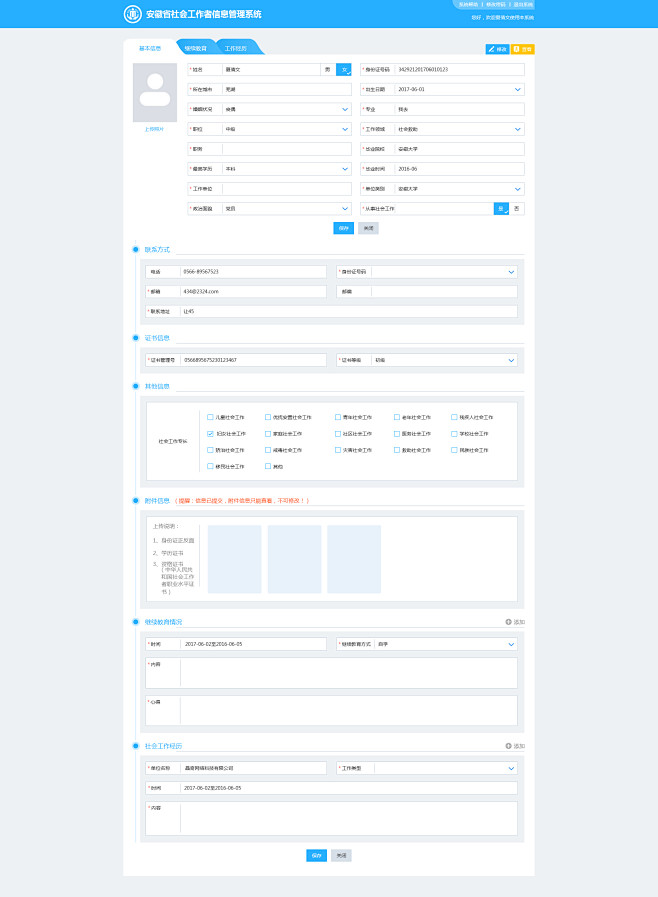The width and height of the screenshot is (658, 897).
Task: Check the 儿童社会工作 checkbox
Action: [210, 417]
